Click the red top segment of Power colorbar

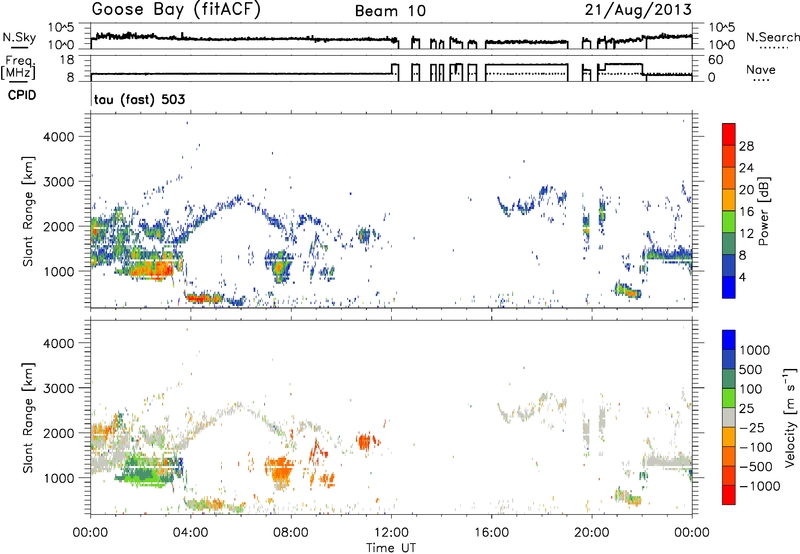click(x=729, y=134)
